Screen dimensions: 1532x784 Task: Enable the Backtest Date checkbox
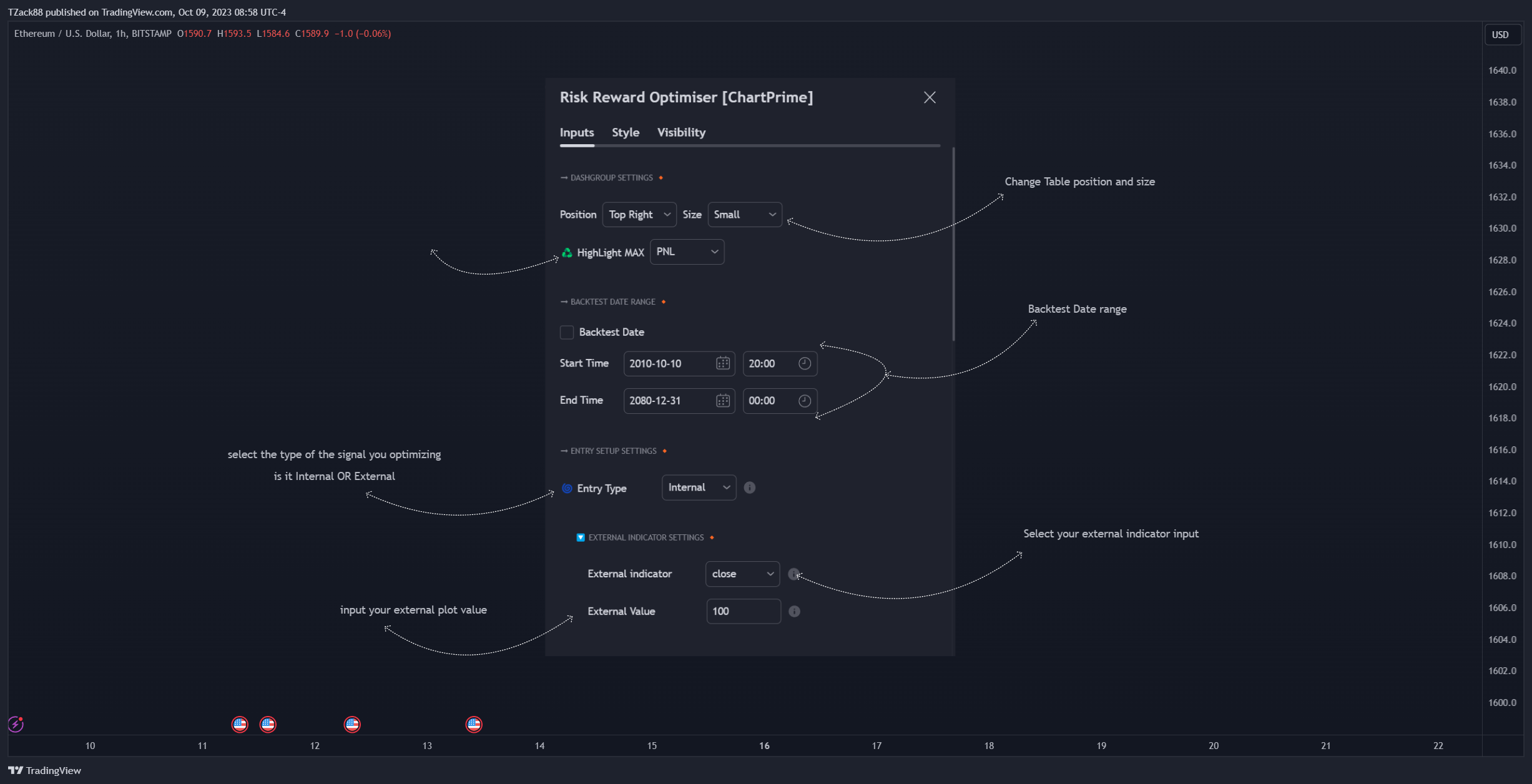[567, 332]
